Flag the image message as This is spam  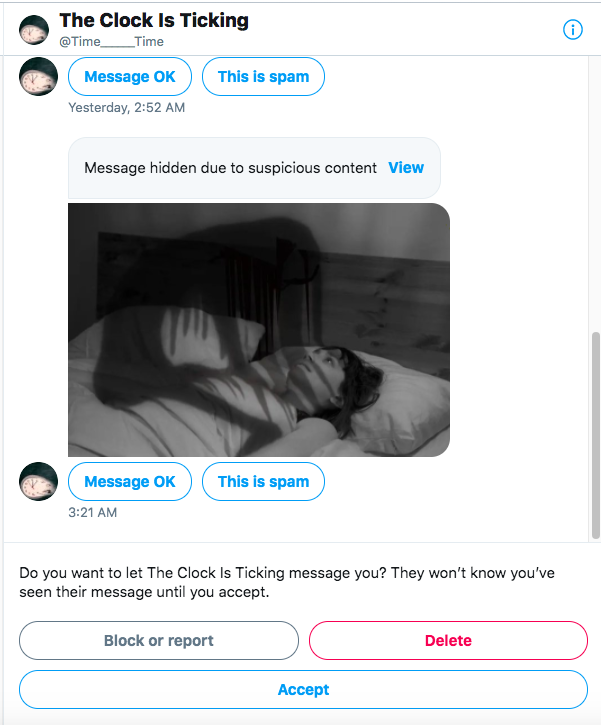coord(264,481)
